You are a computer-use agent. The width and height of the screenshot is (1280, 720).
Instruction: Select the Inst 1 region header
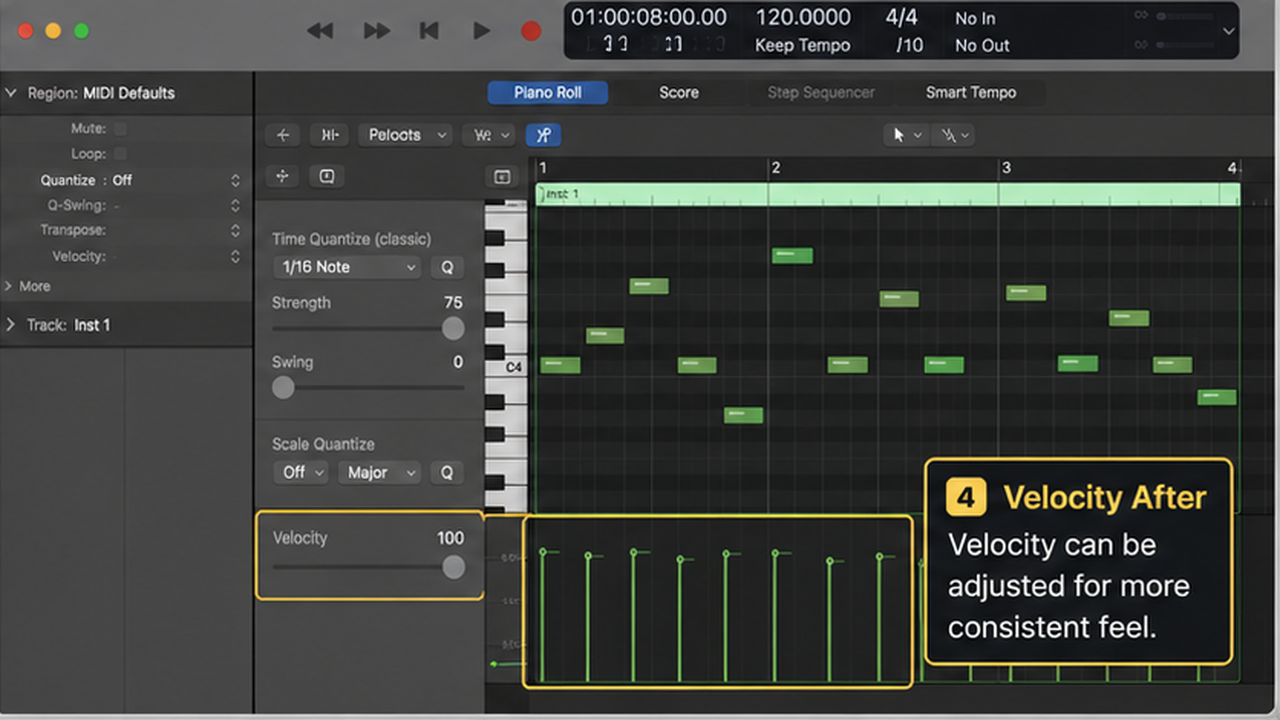(x=888, y=194)
